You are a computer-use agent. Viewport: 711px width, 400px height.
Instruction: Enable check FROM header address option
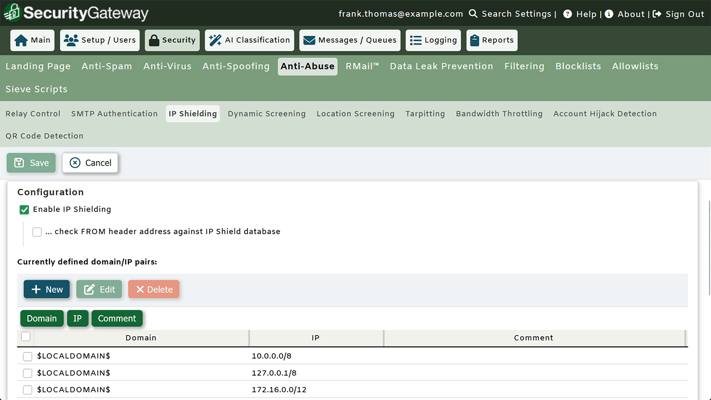point(37,232)
